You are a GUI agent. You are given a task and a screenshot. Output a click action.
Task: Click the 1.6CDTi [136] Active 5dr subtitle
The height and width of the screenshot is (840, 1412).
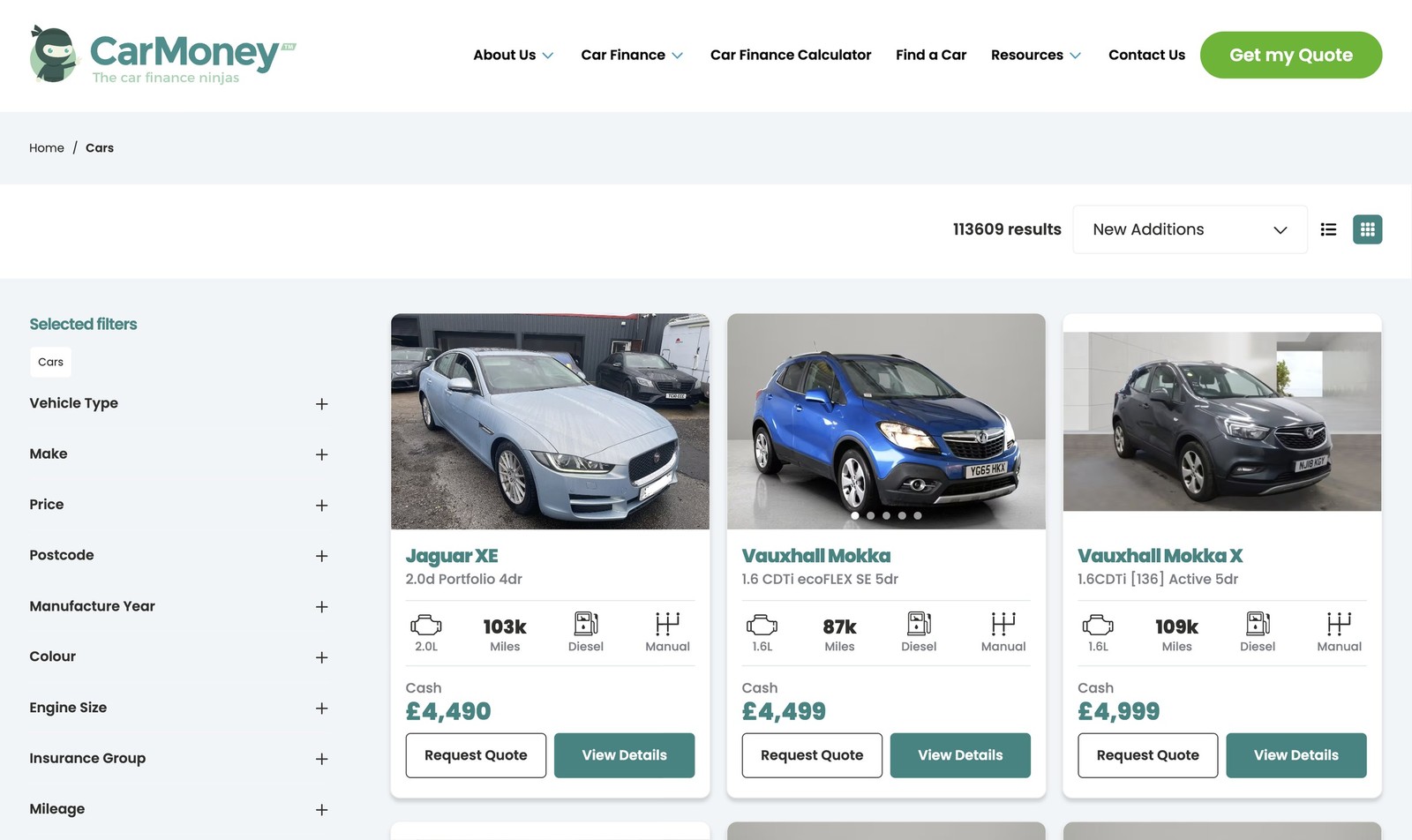click(1158, 579)
